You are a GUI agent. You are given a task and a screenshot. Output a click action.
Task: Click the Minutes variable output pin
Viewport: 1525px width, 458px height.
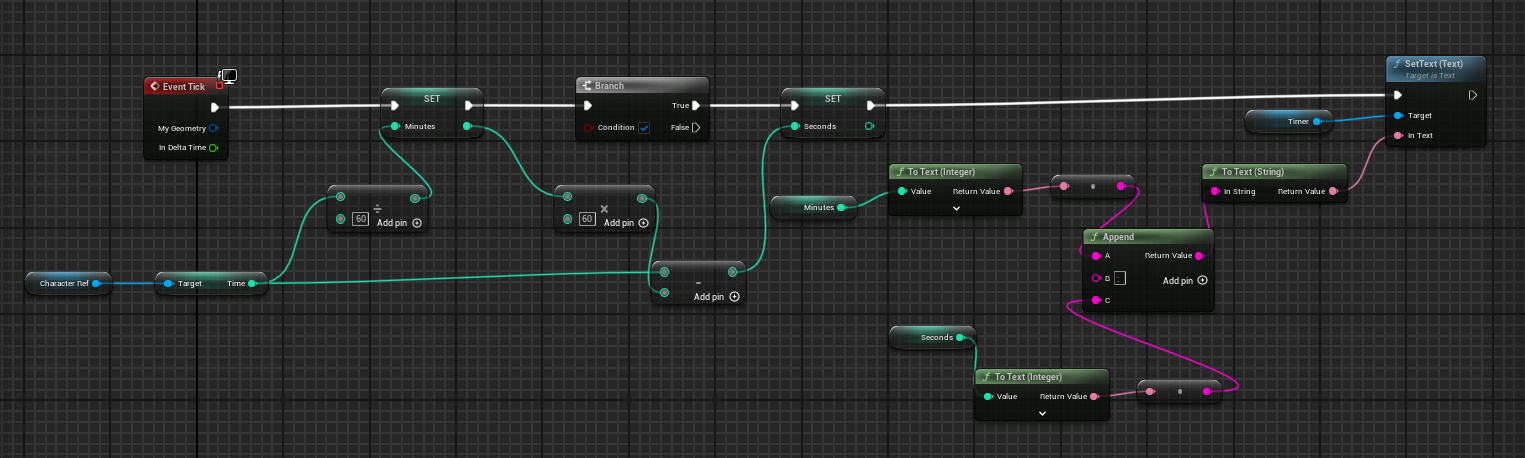coord(840,208)
